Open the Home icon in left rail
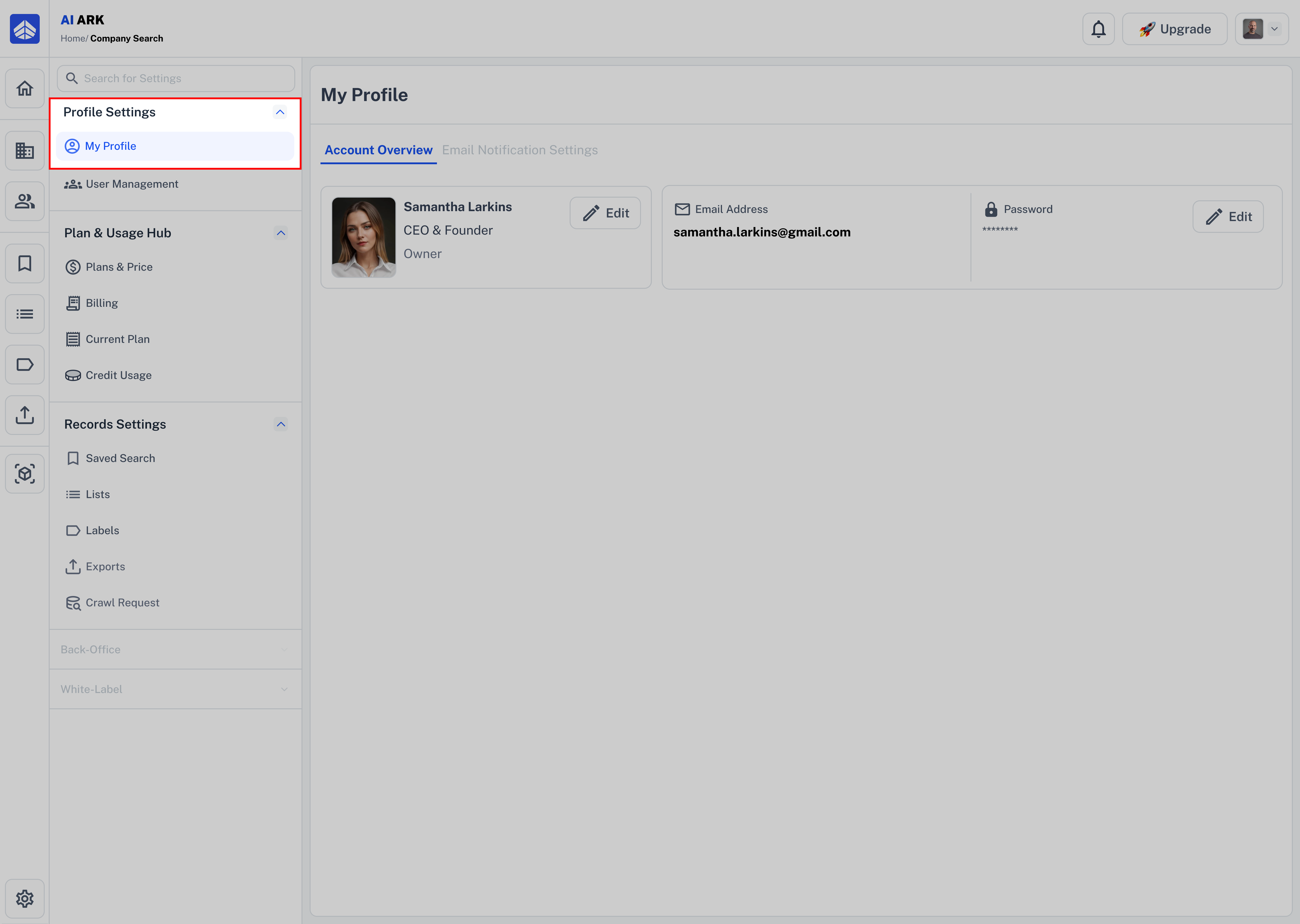 [x=24, y=89]
